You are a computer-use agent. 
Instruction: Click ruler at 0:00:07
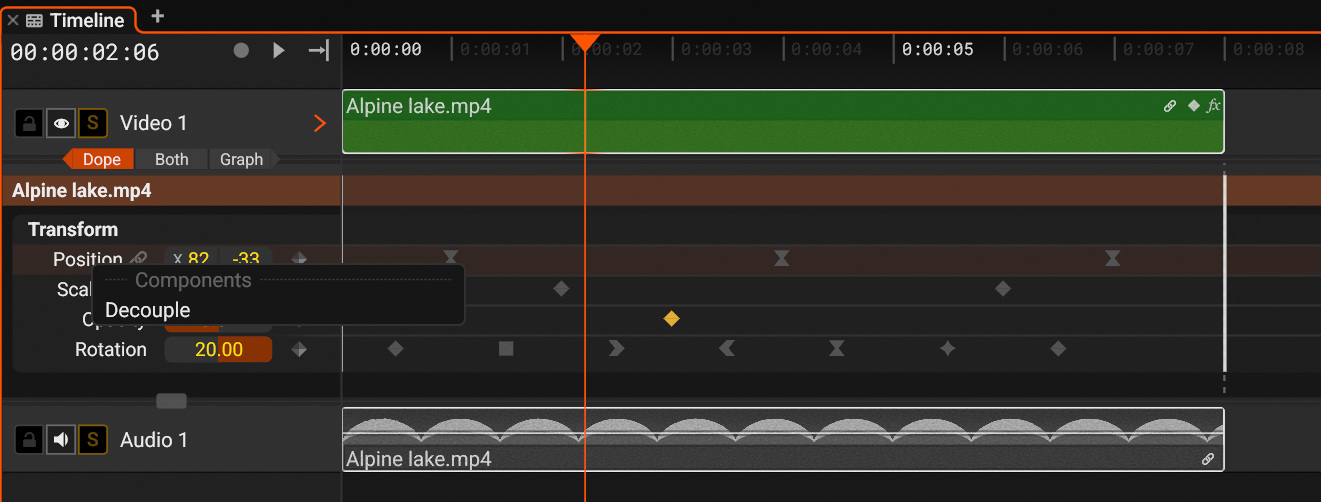[x=1158, y=49]
